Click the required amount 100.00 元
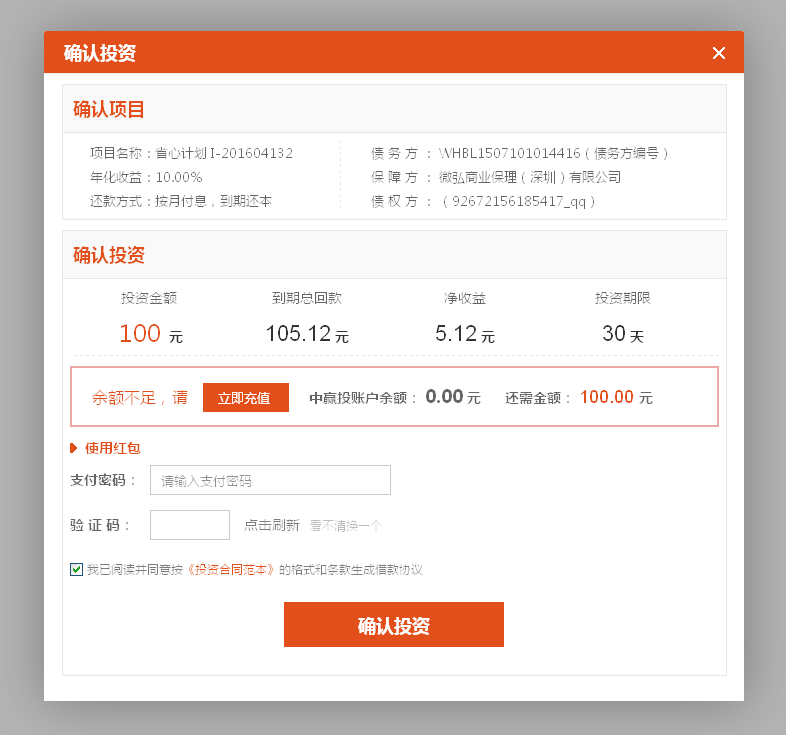 [x=617, y=397]
